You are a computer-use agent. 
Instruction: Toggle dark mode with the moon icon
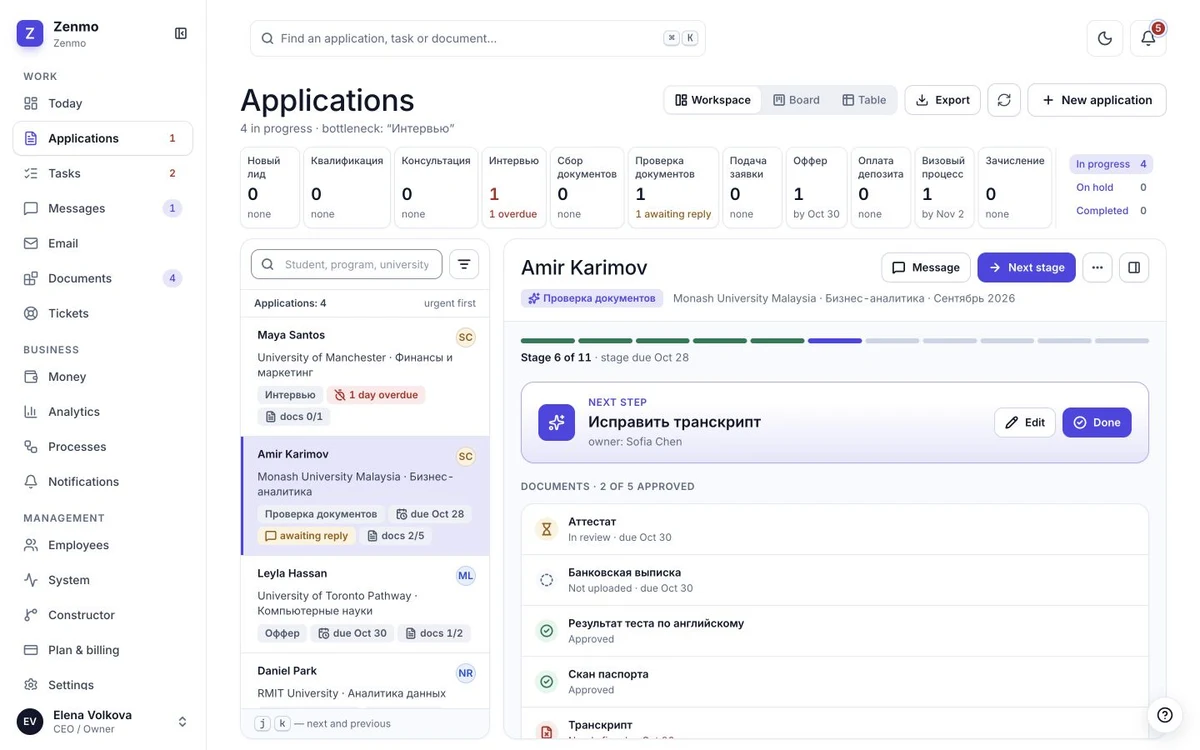tap(1105, 38)
